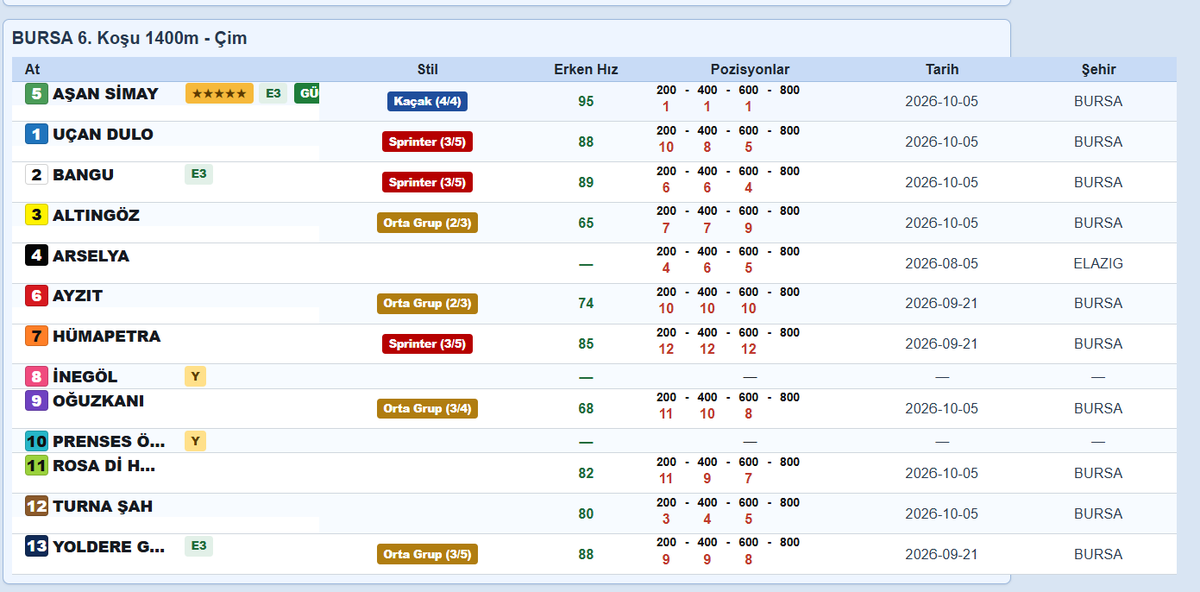The width and height of the screenshot is (1200, 592).
Task: Click early speed value 80 for TURNA ŞAH
Action: pyautogui.click(x=586, y=514)
